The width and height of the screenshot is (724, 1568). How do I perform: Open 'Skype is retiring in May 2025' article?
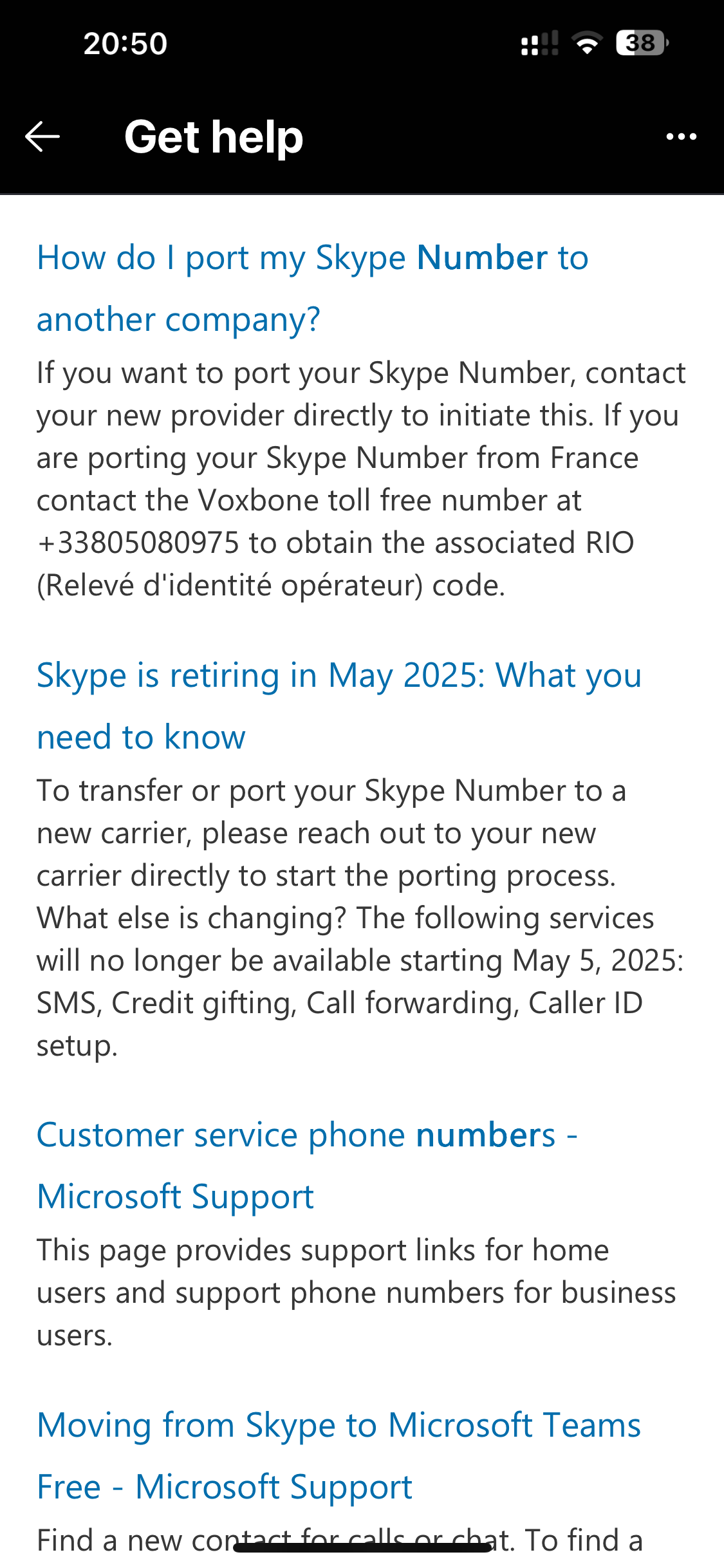coord(339,676)
